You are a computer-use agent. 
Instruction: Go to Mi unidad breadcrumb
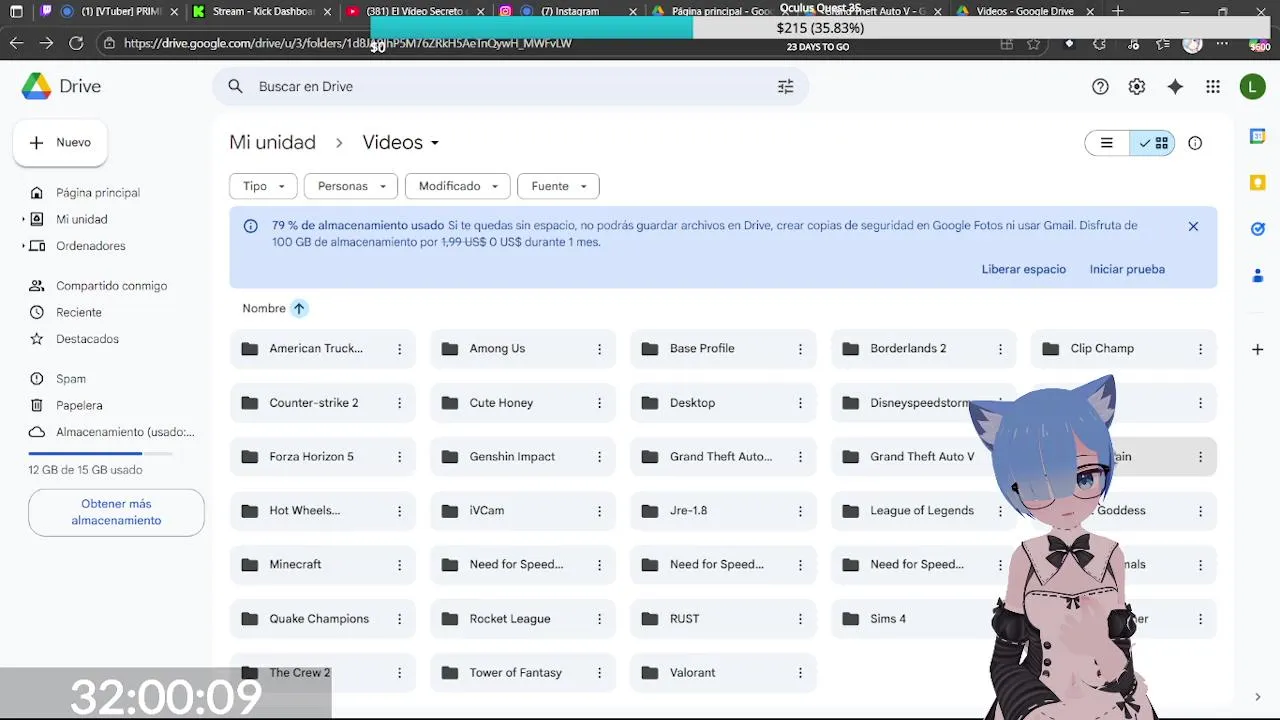coord(272,142)
